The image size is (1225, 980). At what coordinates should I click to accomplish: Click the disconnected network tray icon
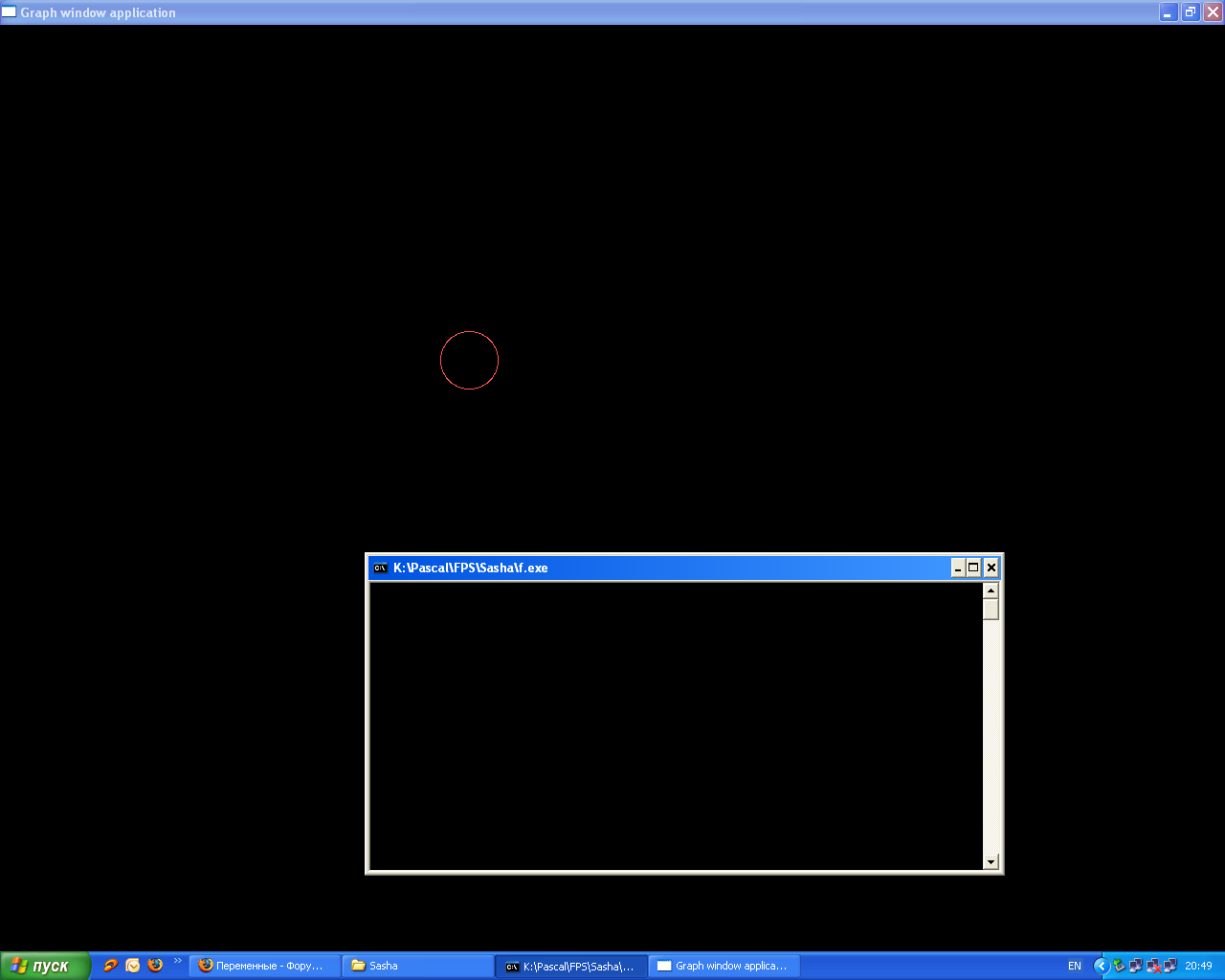pos(1153,966)
